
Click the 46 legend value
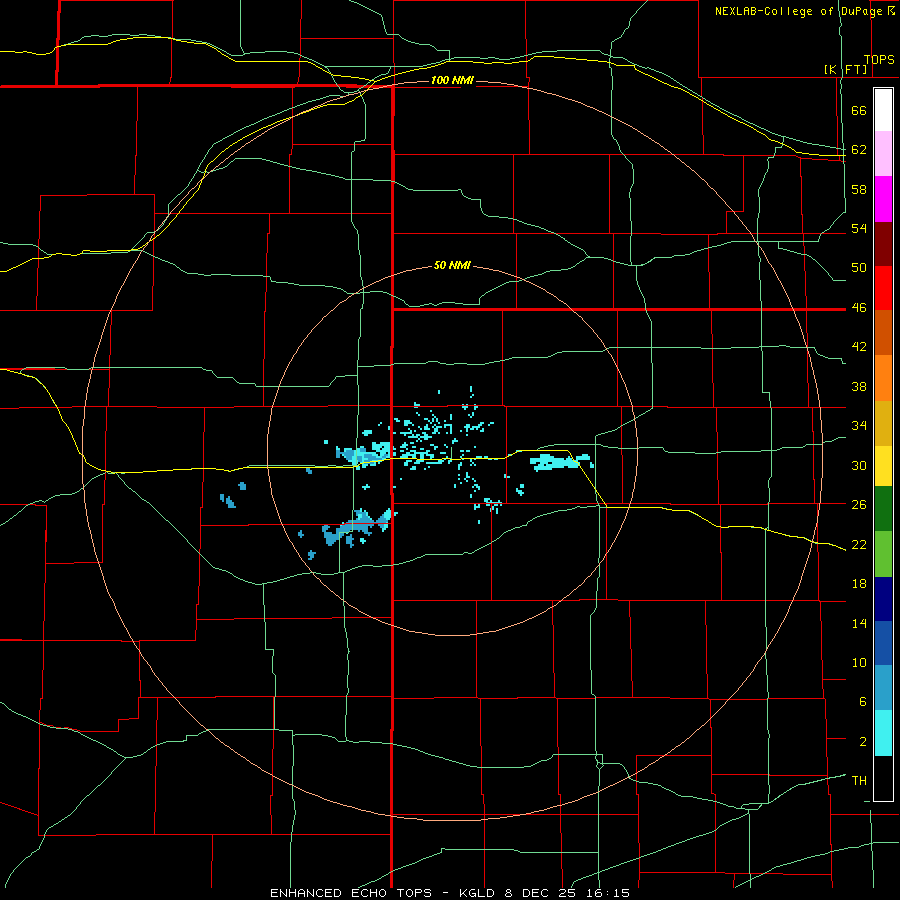coord(859,308)
